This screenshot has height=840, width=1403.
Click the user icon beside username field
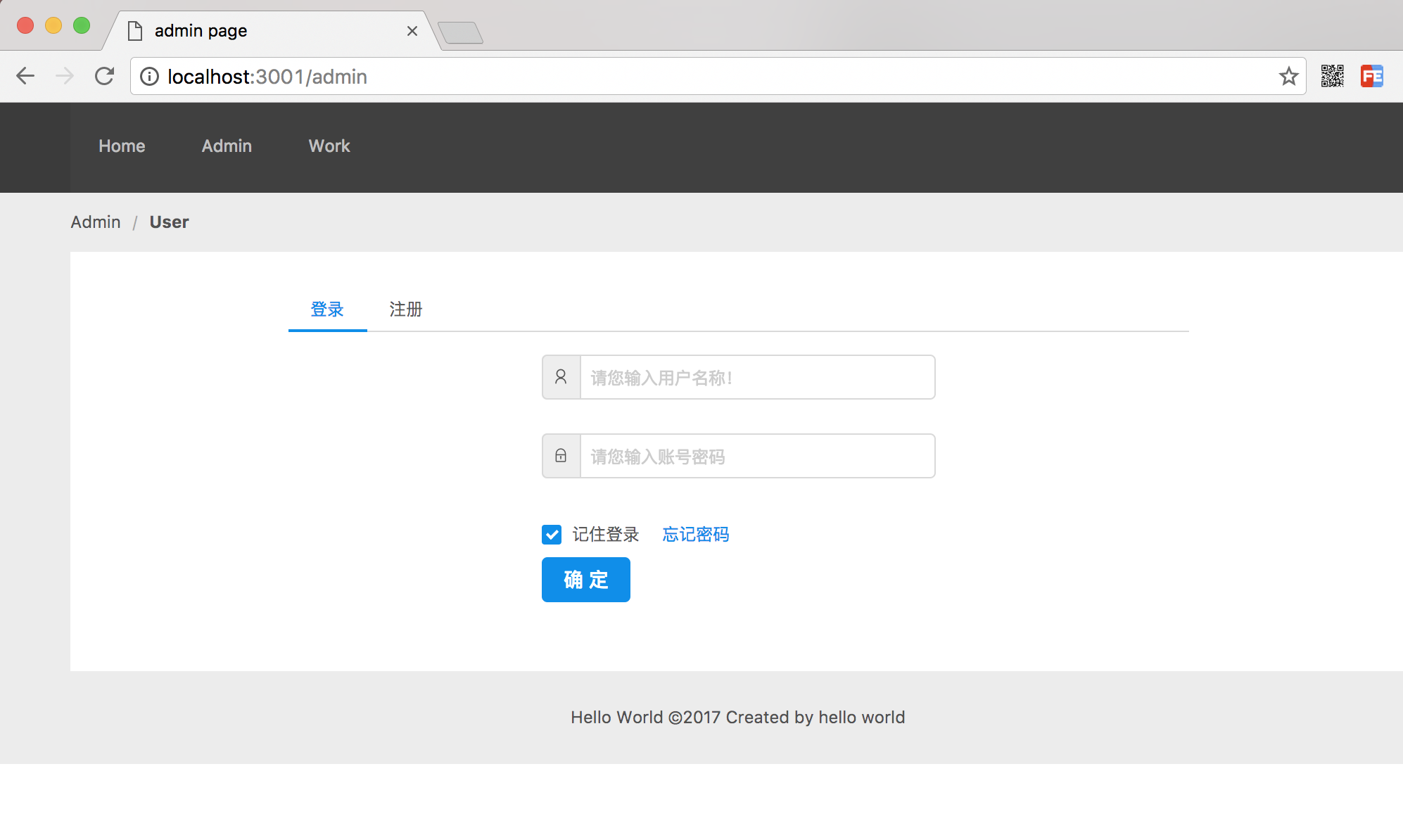pos(561,377)
